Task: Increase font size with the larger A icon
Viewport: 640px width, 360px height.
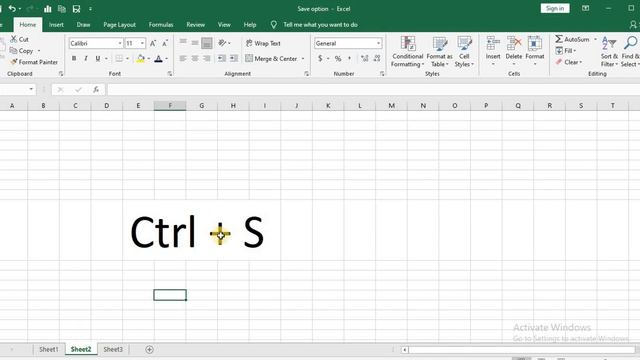Action: tap(153, 43)
